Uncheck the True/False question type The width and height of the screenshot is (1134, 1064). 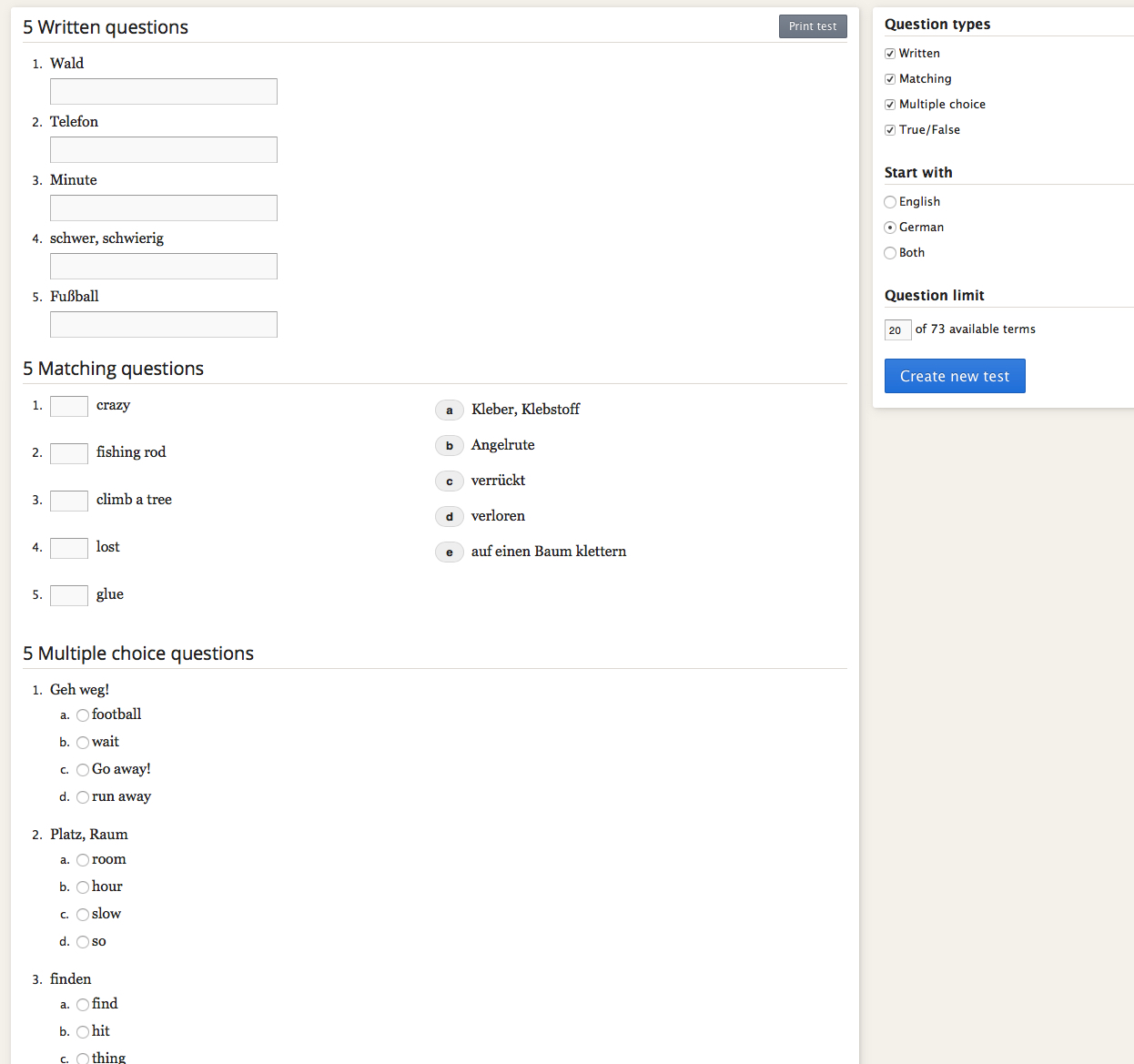(890, 130)
